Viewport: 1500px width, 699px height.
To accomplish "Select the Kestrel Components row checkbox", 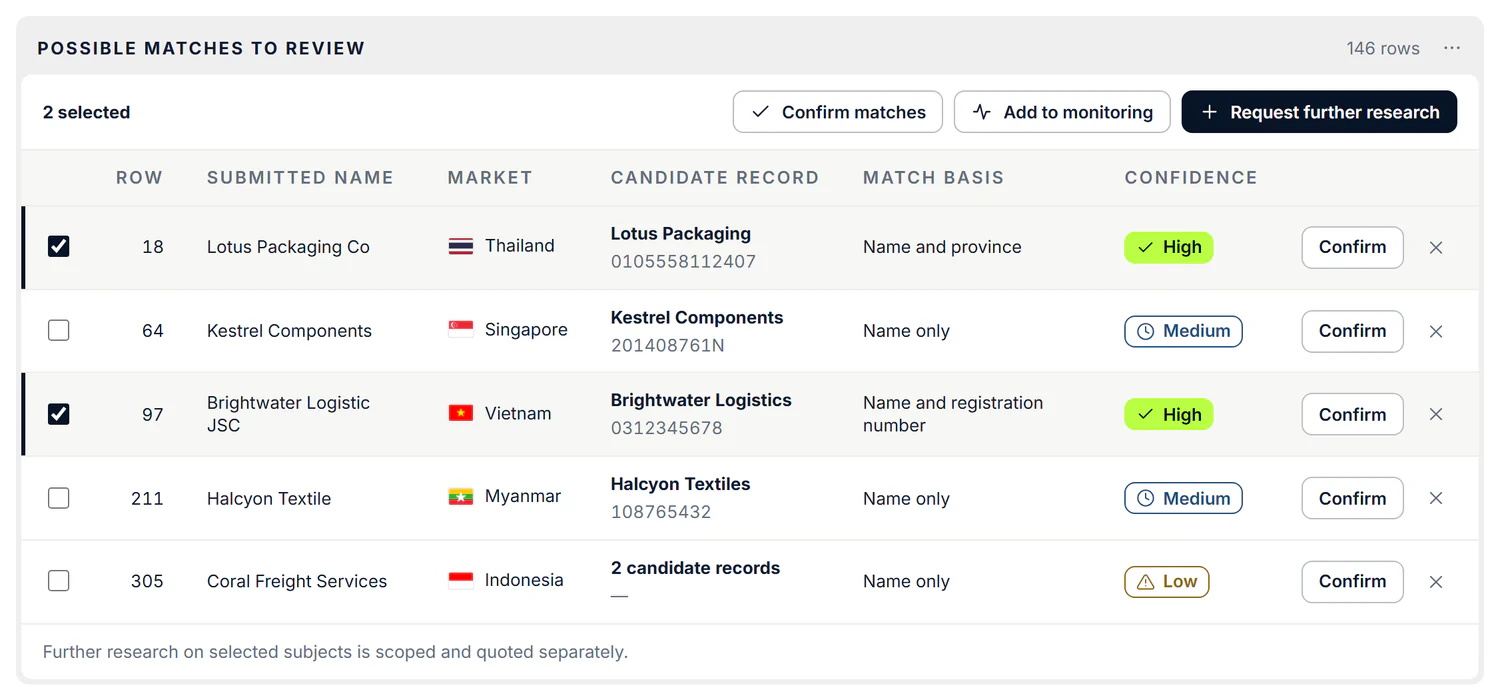I will click(59, 330).
